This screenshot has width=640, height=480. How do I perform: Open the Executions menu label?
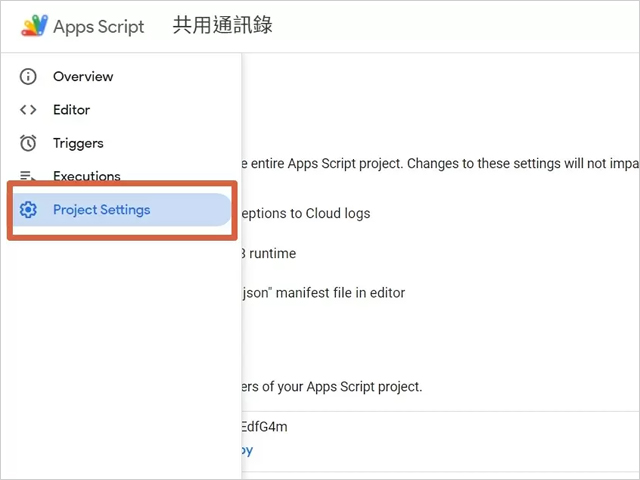(86, 176)
